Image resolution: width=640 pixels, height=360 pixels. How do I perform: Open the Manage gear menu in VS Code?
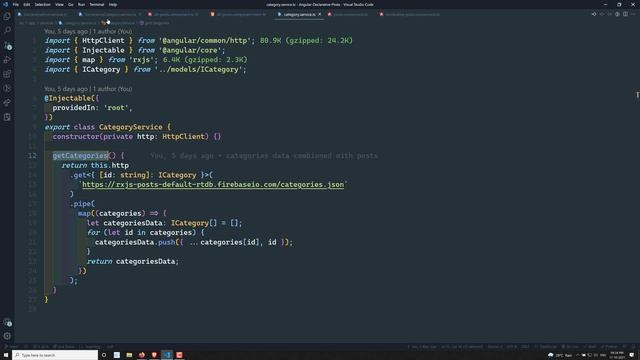7,336
